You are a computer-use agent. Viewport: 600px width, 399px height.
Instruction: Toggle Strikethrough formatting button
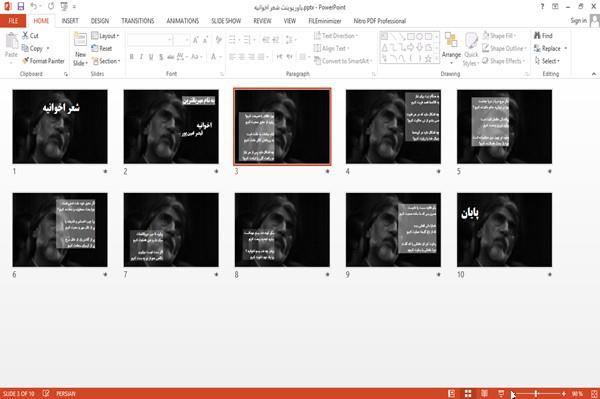[171, 57]
